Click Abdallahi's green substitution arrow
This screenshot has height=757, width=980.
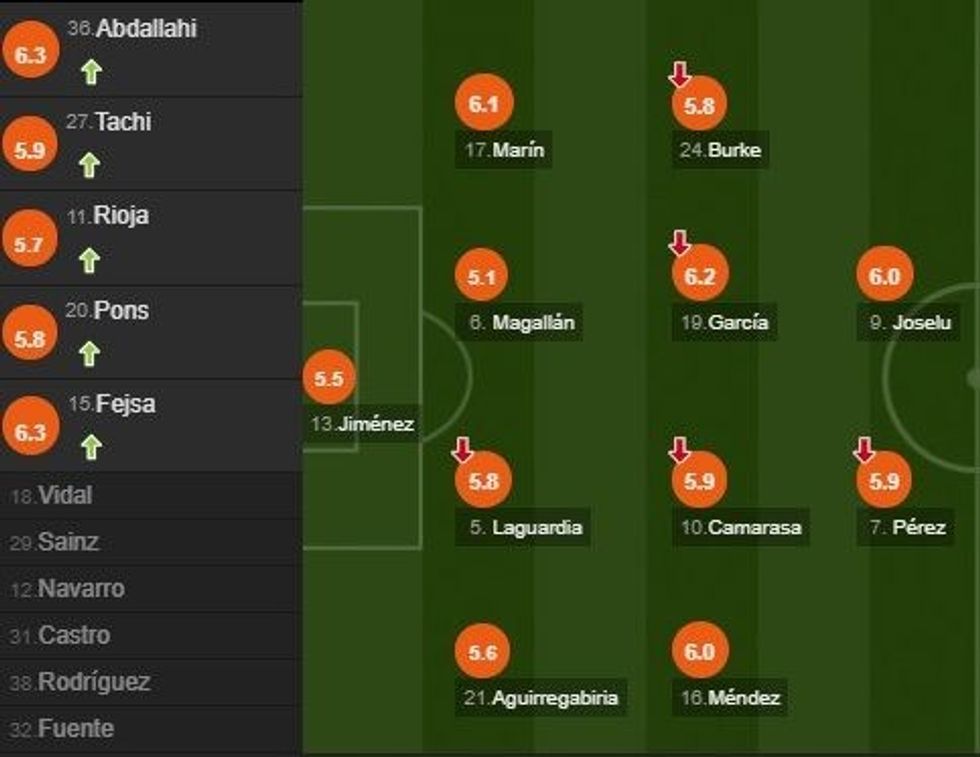click(91, 73)
